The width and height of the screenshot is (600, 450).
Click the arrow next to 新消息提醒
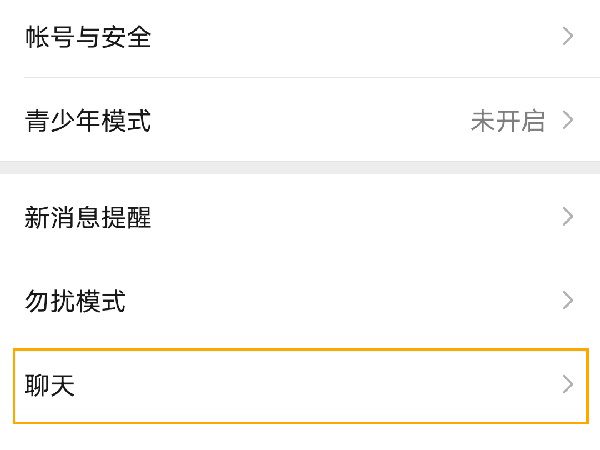568,216
